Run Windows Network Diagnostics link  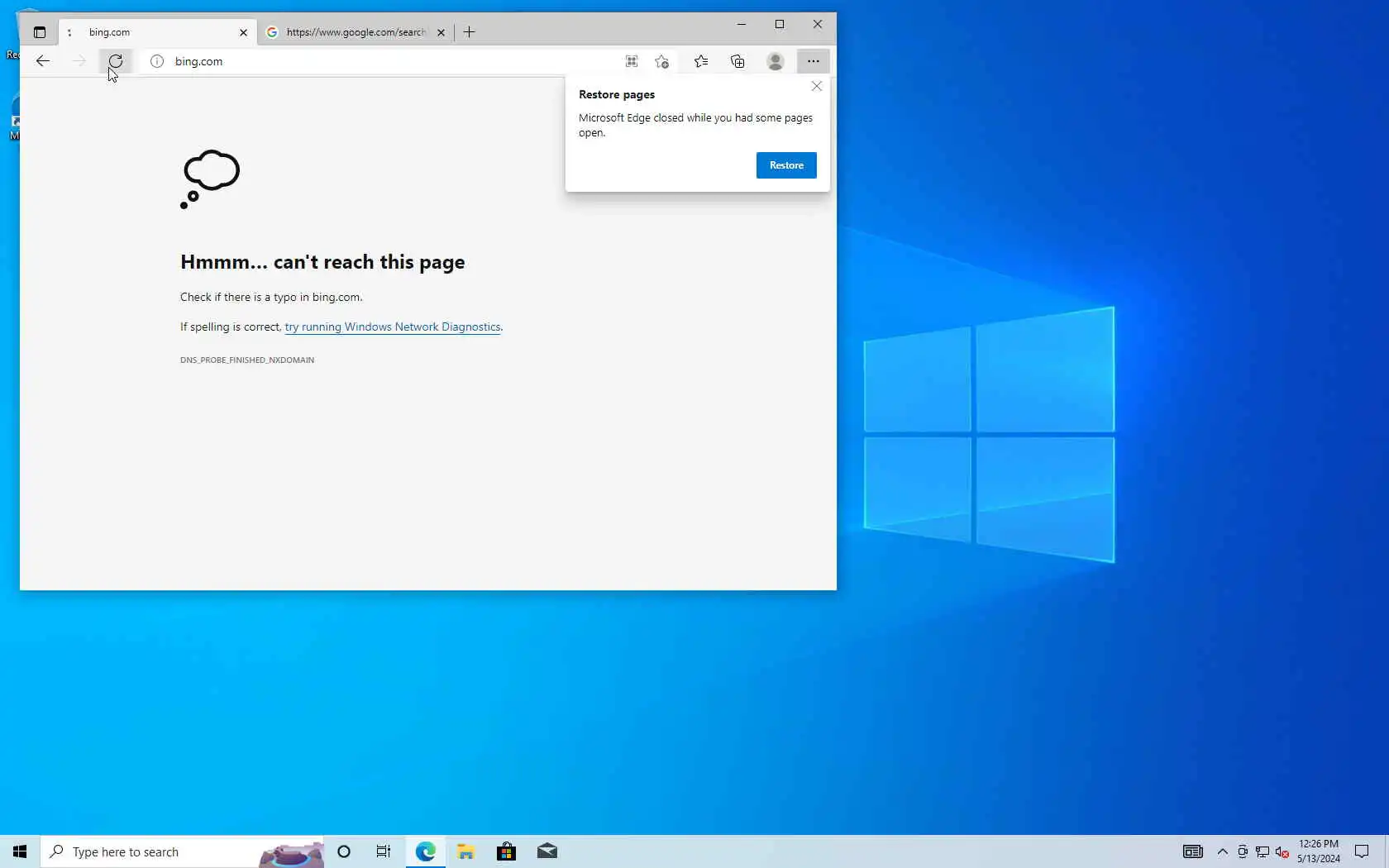pos(393,327)
